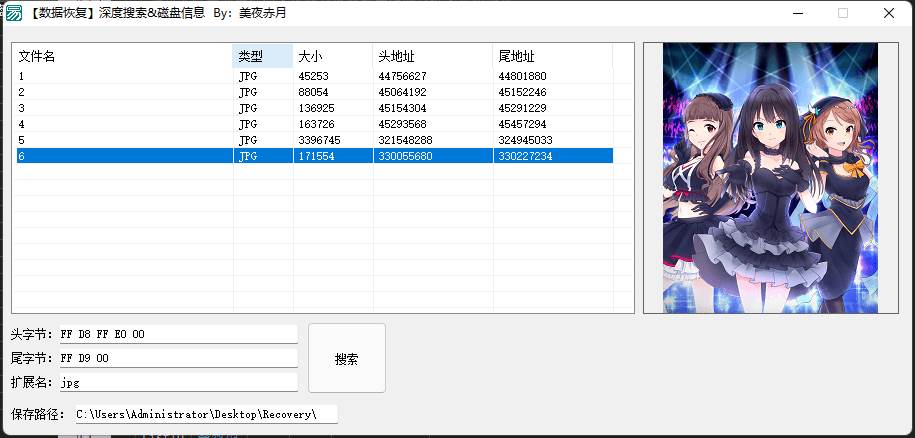This screenshot has height=438, width=915.
Task: Click head address 45154304
Action: coord(402,108)
